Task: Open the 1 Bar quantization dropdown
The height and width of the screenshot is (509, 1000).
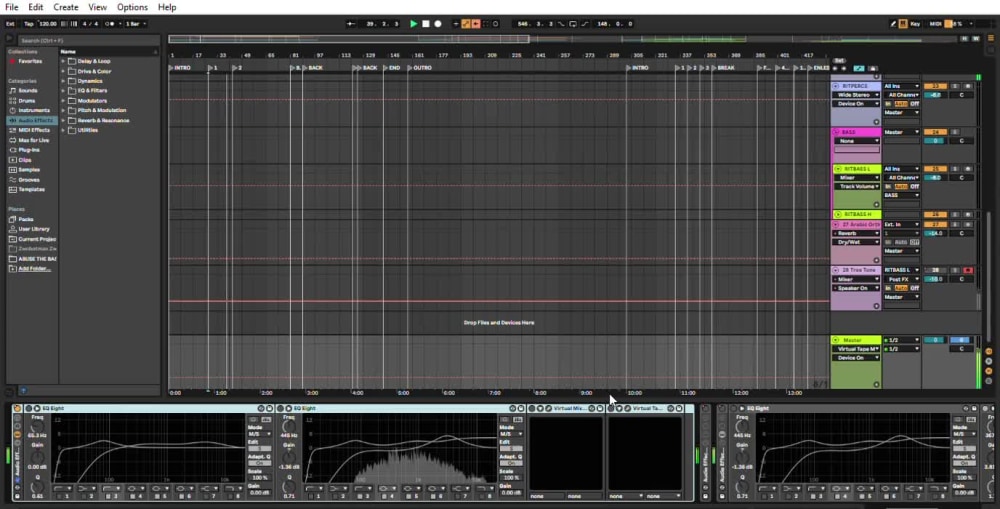Action: [136, 24]
